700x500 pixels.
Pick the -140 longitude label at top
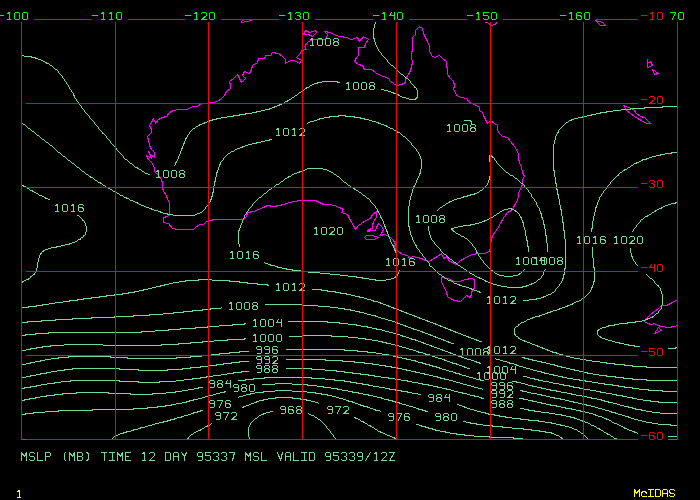(x=391, y=16)
